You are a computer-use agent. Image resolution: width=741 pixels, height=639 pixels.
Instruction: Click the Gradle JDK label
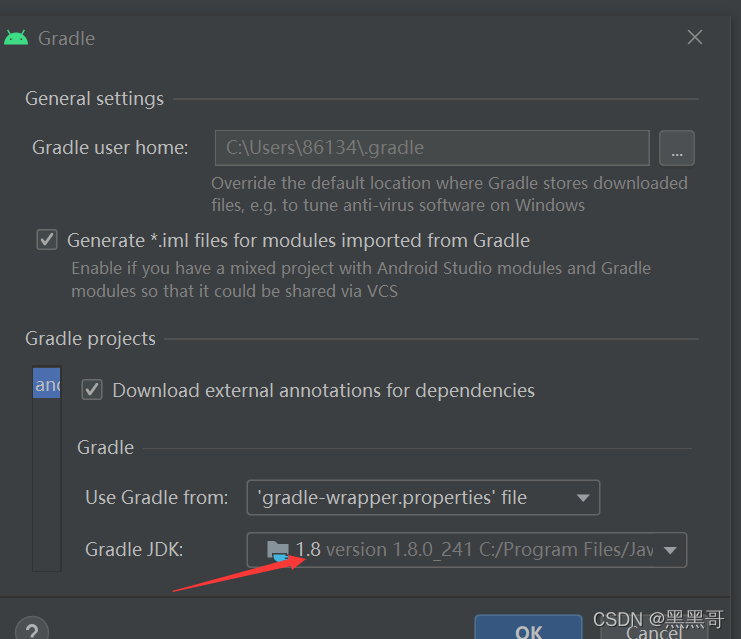tap(134, 550)
